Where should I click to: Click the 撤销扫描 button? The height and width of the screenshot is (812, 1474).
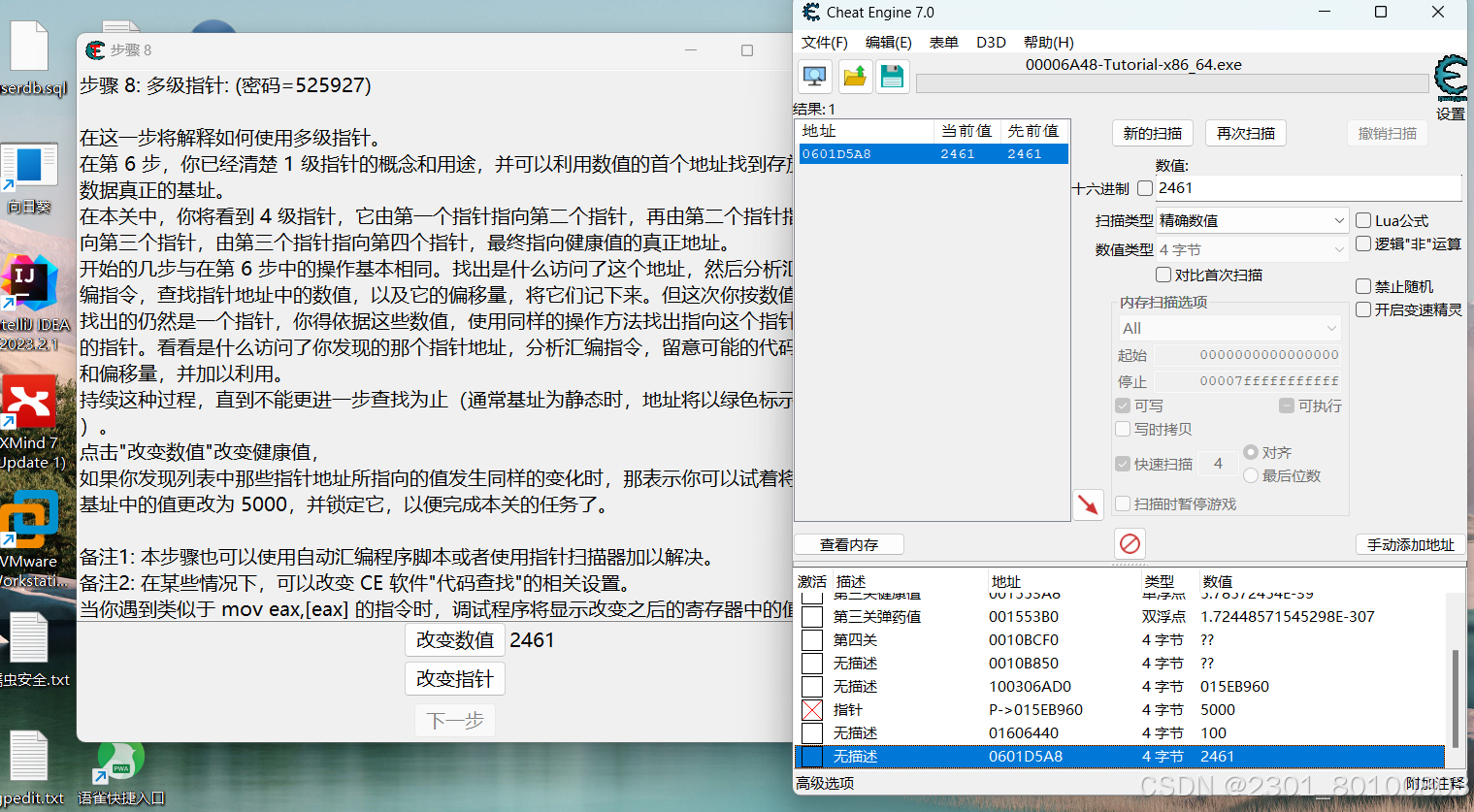(1388, 133)
